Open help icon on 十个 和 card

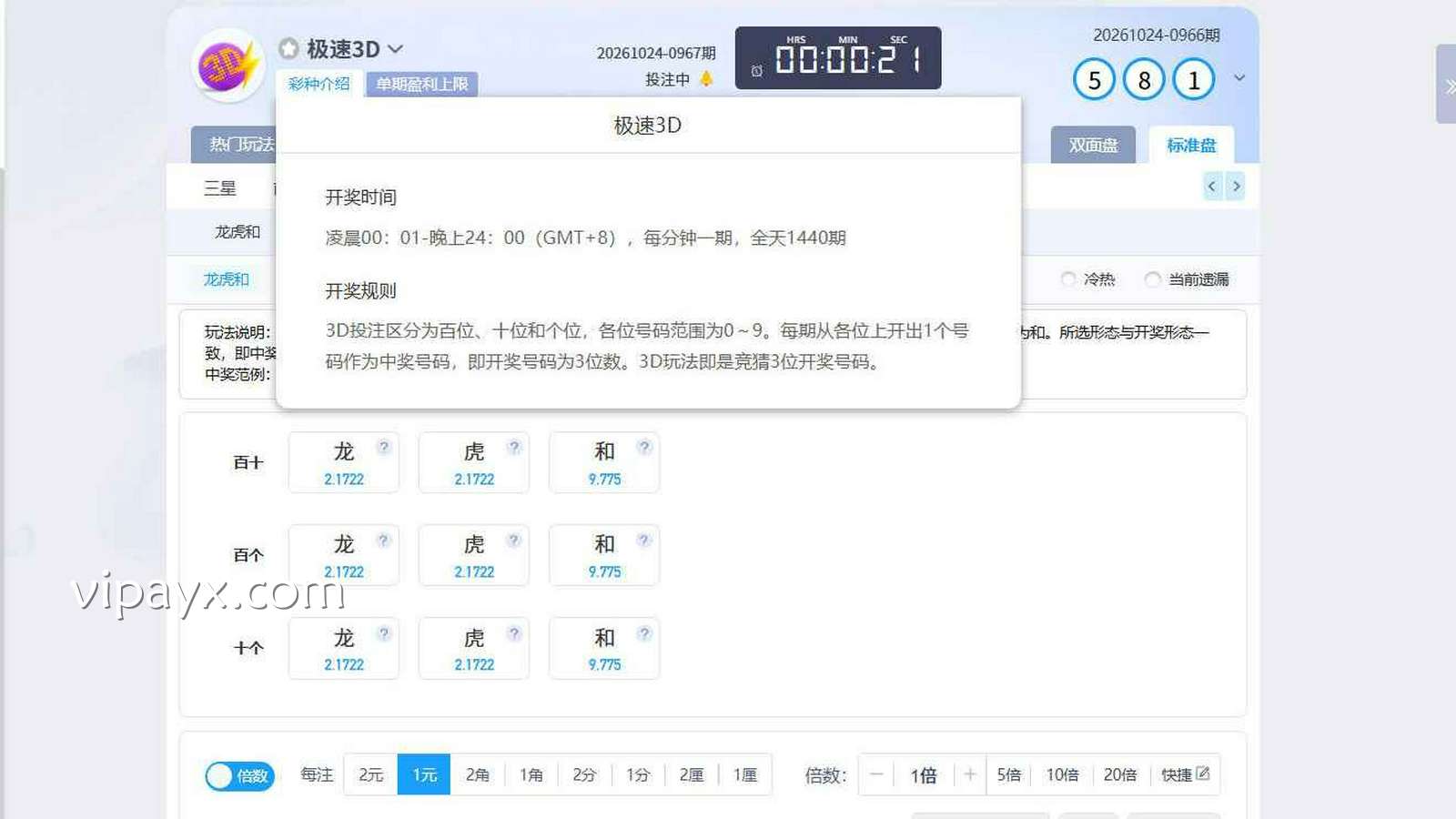pyautogui.click(x=644, y=633)
